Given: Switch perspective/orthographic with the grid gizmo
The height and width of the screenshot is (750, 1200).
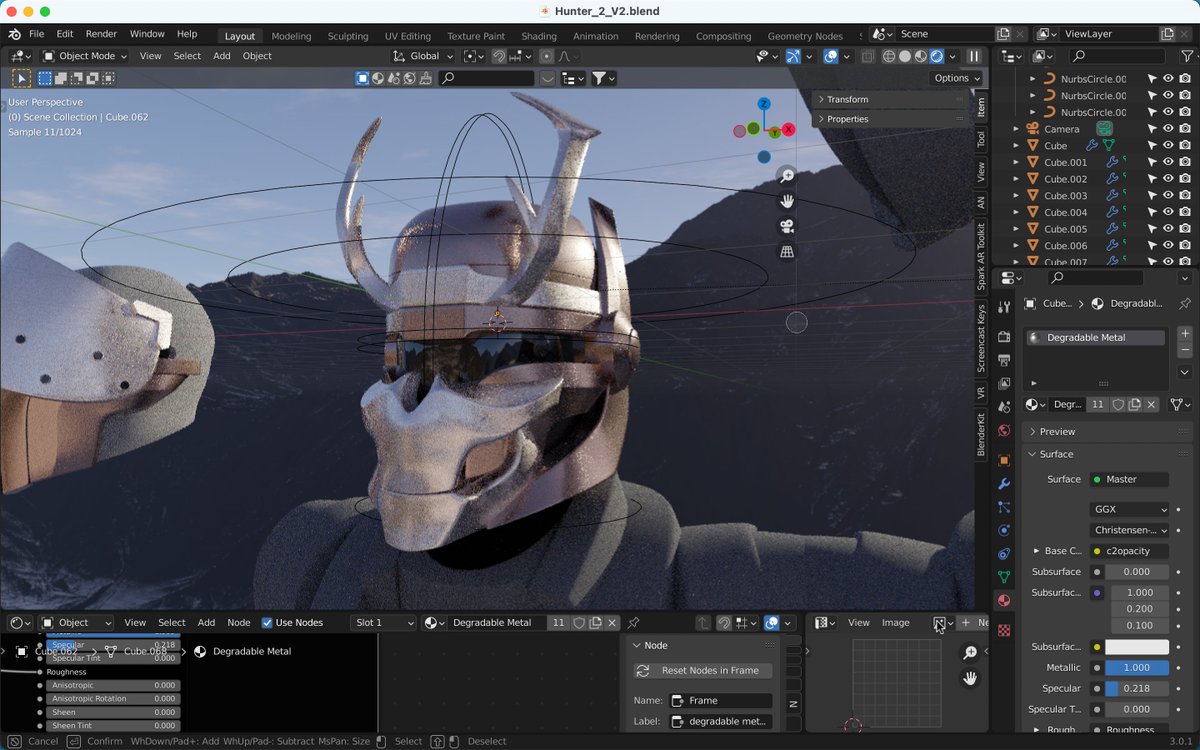Looking at the screenshot, I should [x=787, y=252].
